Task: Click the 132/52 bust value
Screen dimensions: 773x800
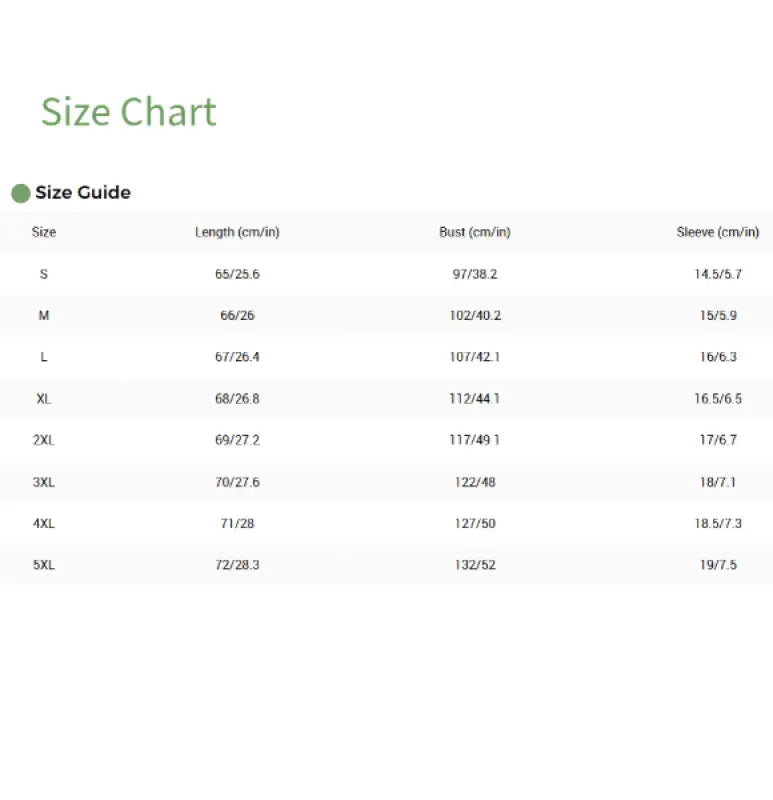Action: pos(475,565)
